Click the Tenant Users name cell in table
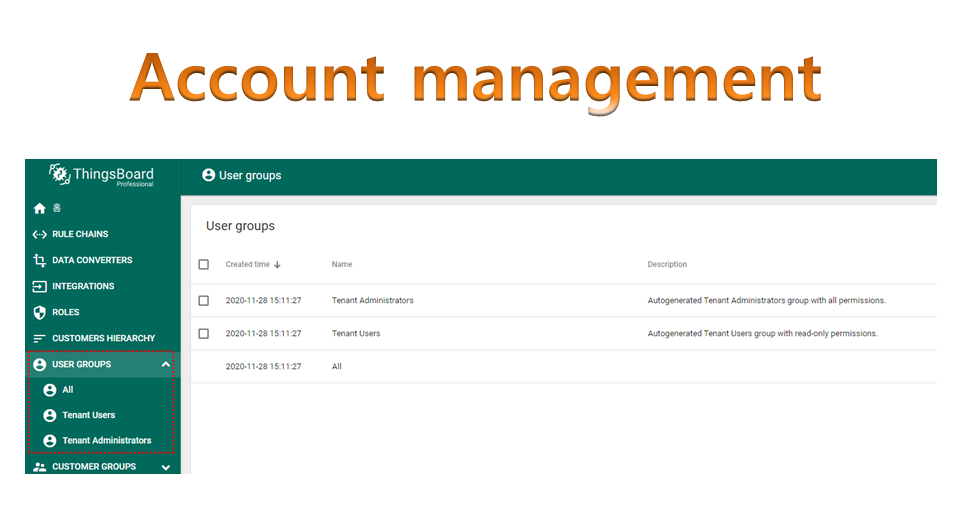967x524 pixels. (x=356, y=334)
